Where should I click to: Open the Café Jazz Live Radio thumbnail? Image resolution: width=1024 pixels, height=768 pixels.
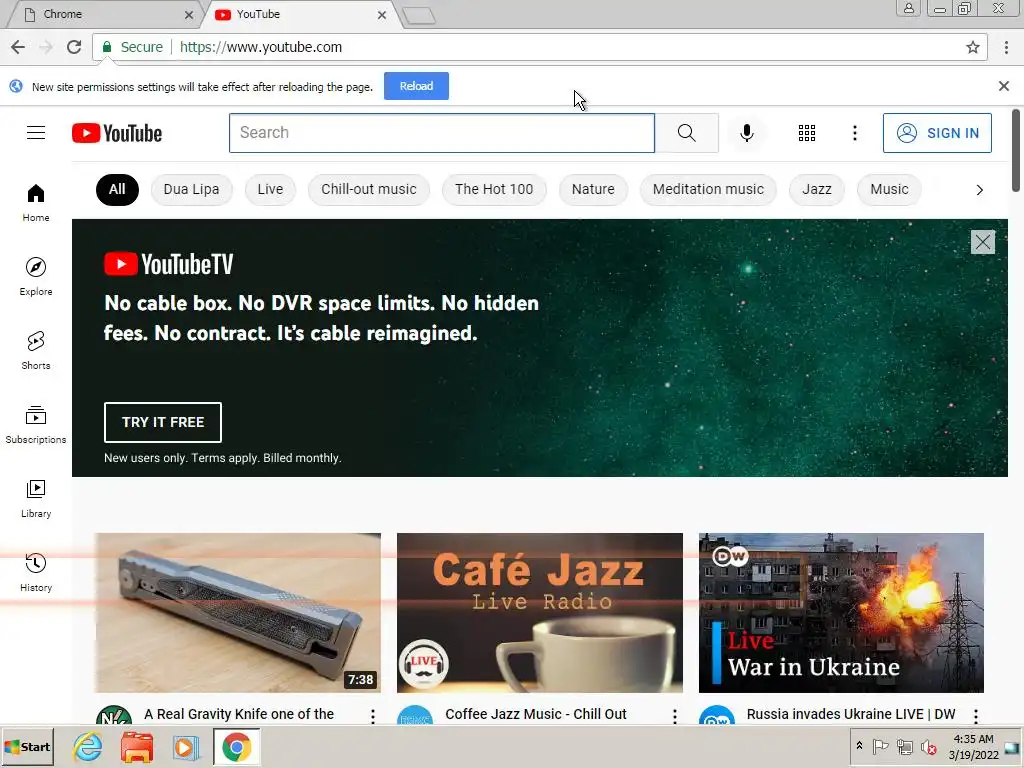click(539, 613)
